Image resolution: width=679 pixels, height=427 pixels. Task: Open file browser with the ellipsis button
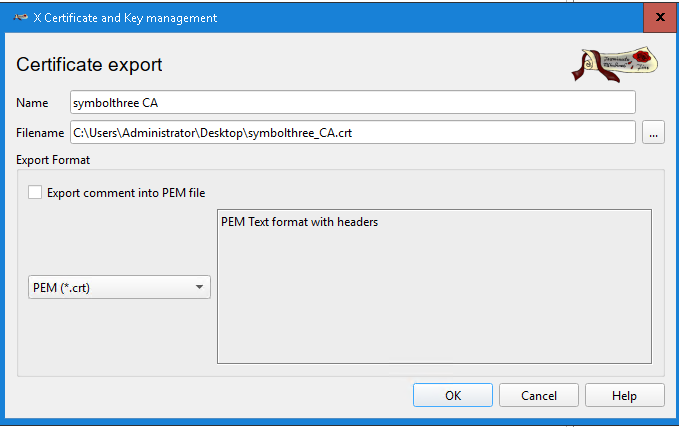pos(653,133)
